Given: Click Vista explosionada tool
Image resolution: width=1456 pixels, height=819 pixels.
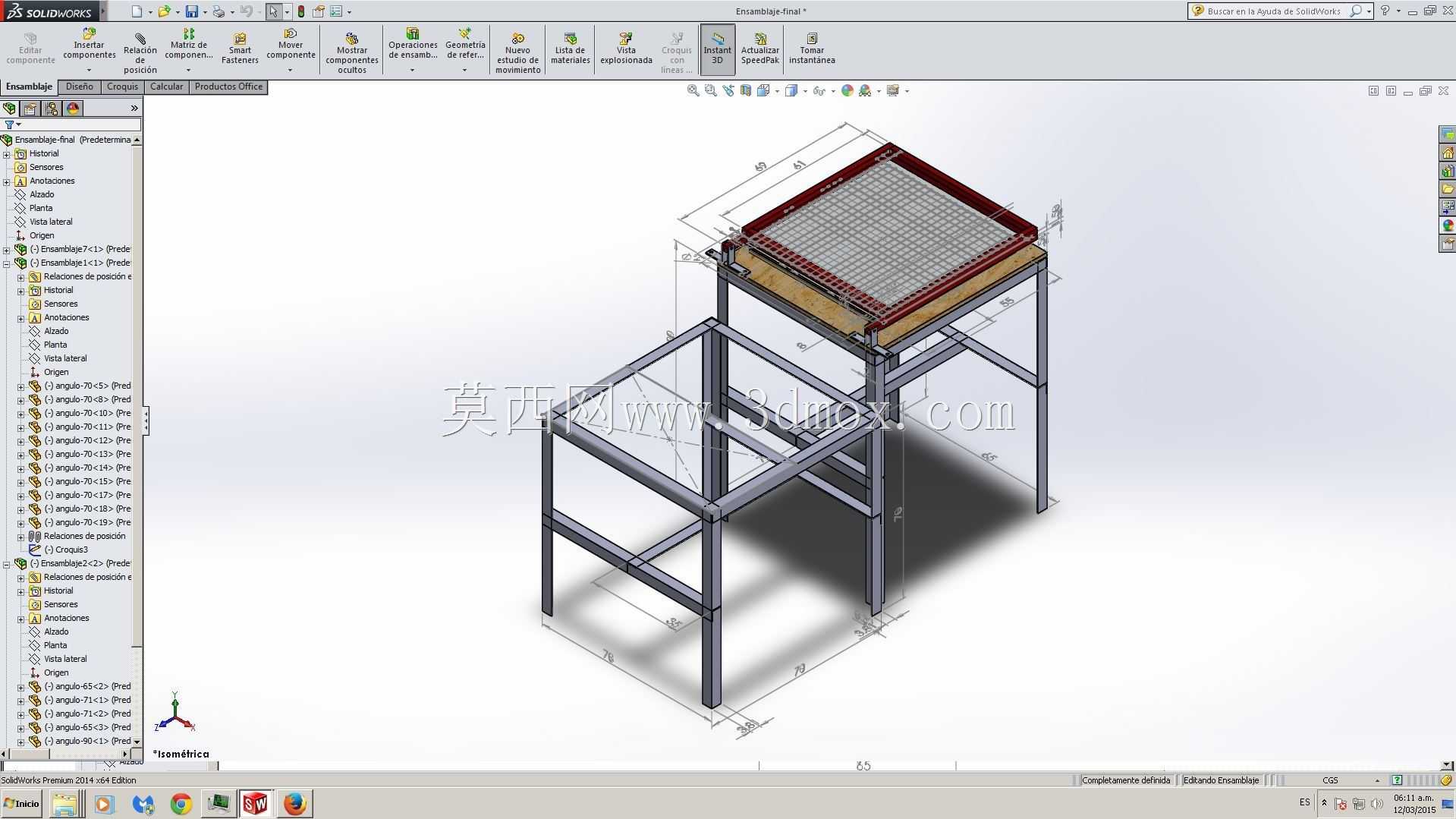Looking at the screenshot, I should [626, 49].
